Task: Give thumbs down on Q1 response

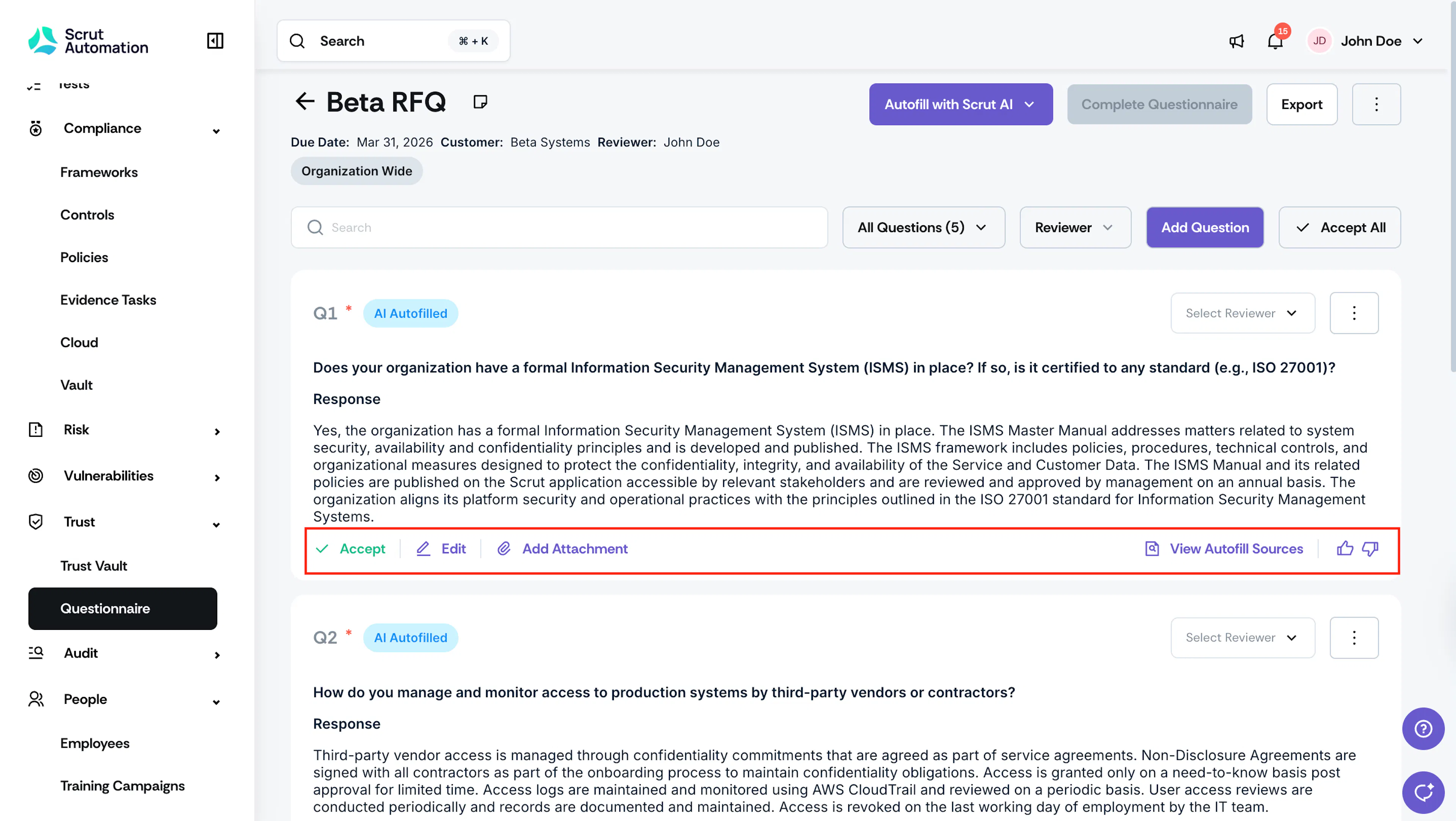Action: (1370, 548)
